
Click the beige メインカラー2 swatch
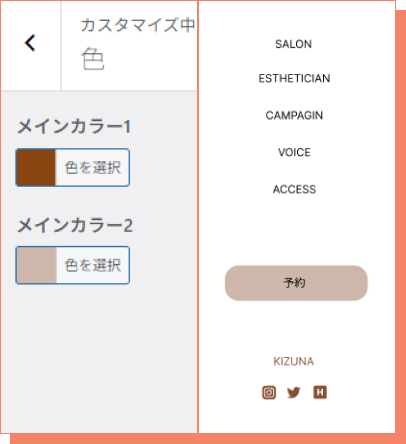pos(36,265)
